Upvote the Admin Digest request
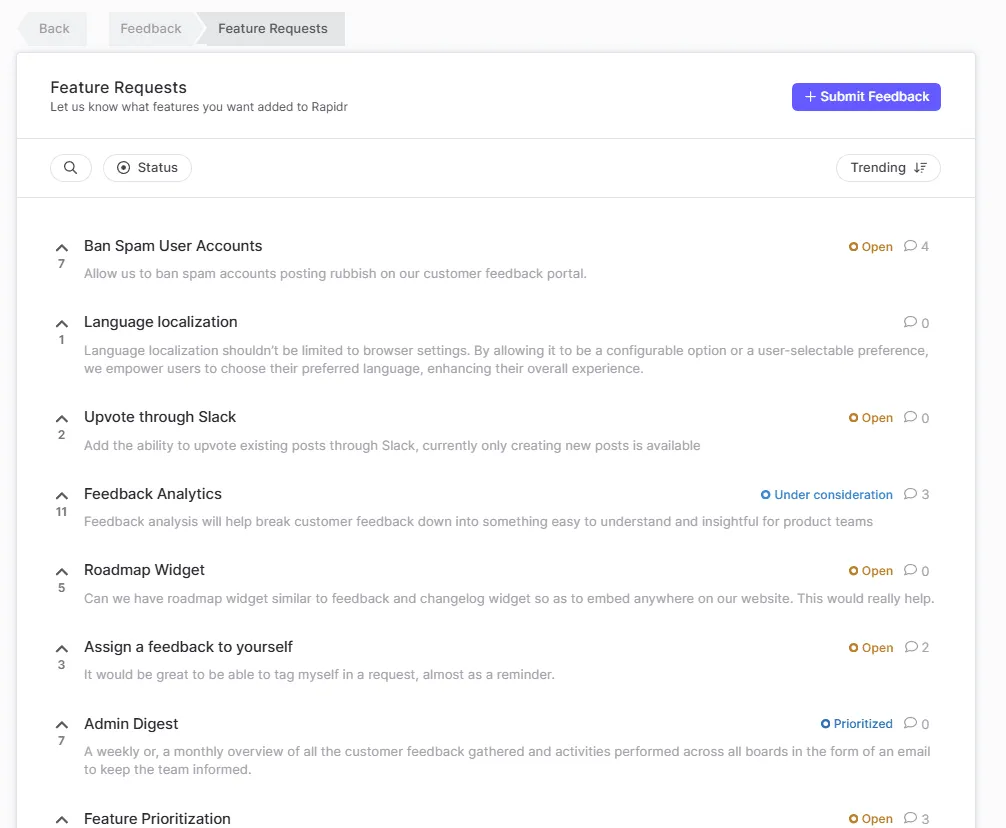The image size is (1006, 828). point(62,724)
